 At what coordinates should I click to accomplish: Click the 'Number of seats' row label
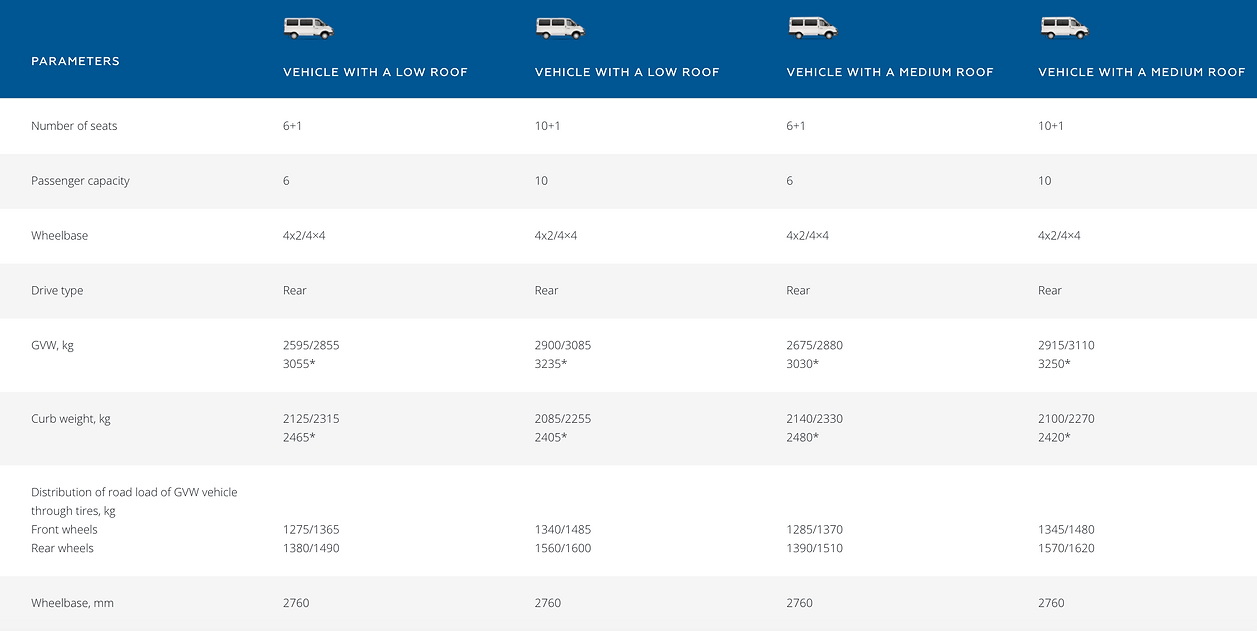[74, 126]
